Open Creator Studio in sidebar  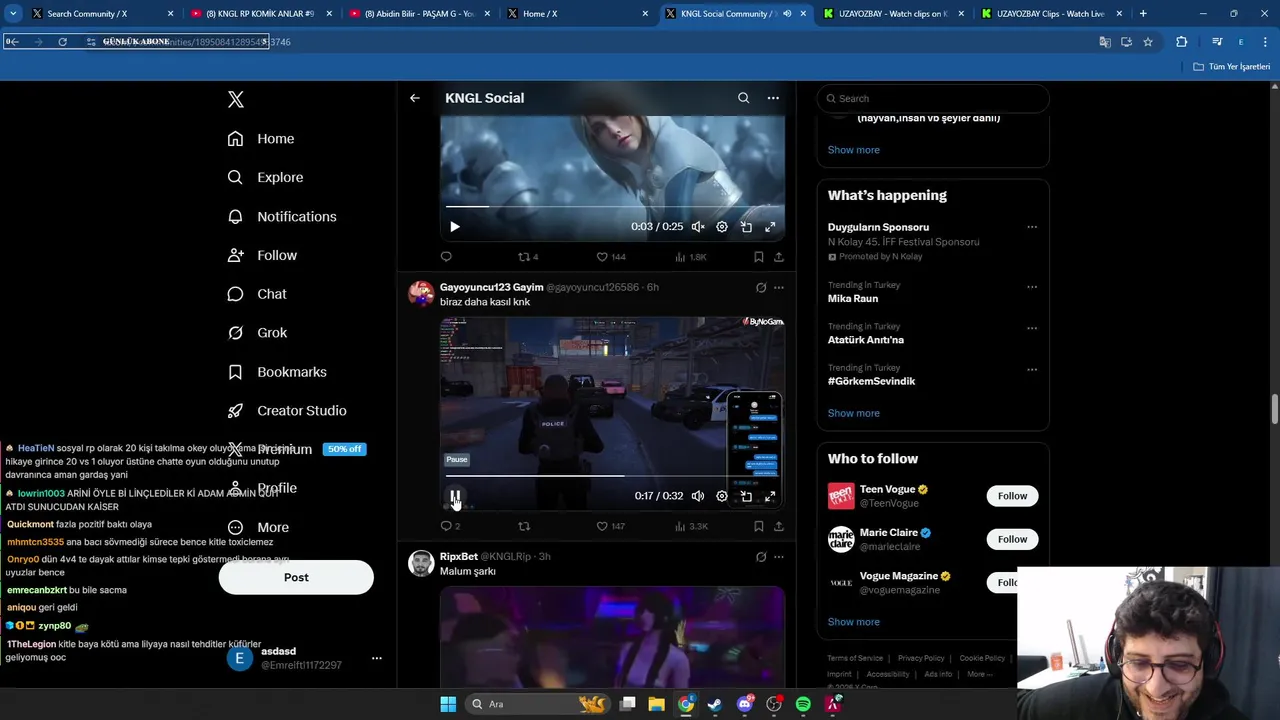287,411
